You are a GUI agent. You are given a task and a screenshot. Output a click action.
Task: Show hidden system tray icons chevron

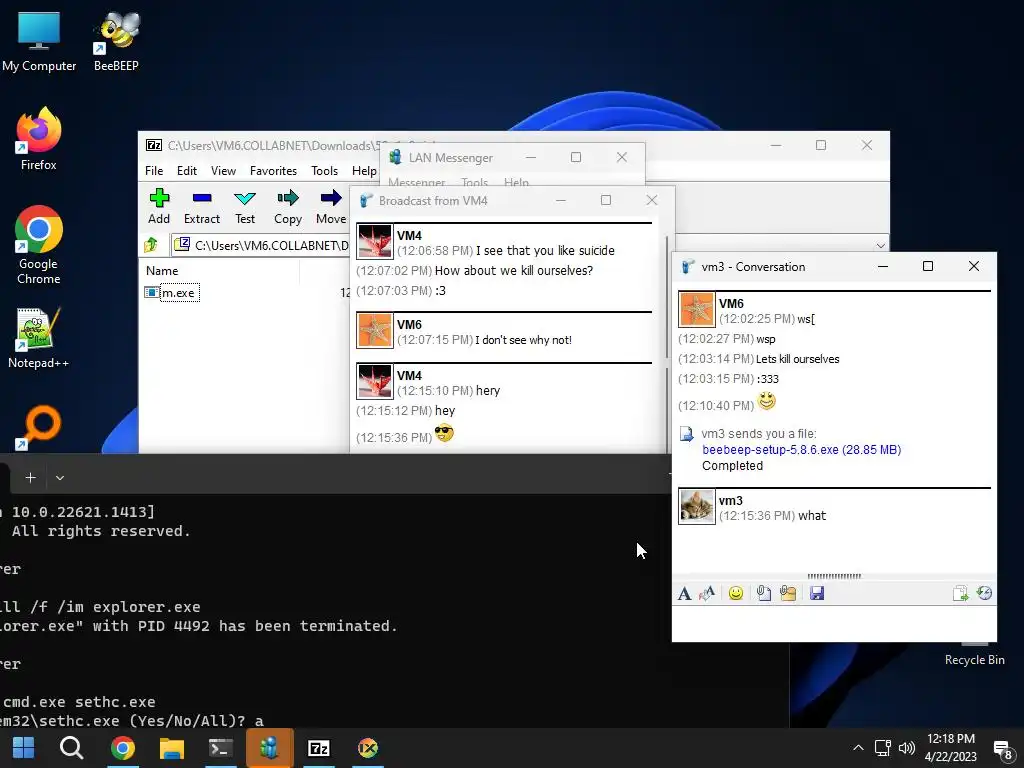[x=858, y=748]
